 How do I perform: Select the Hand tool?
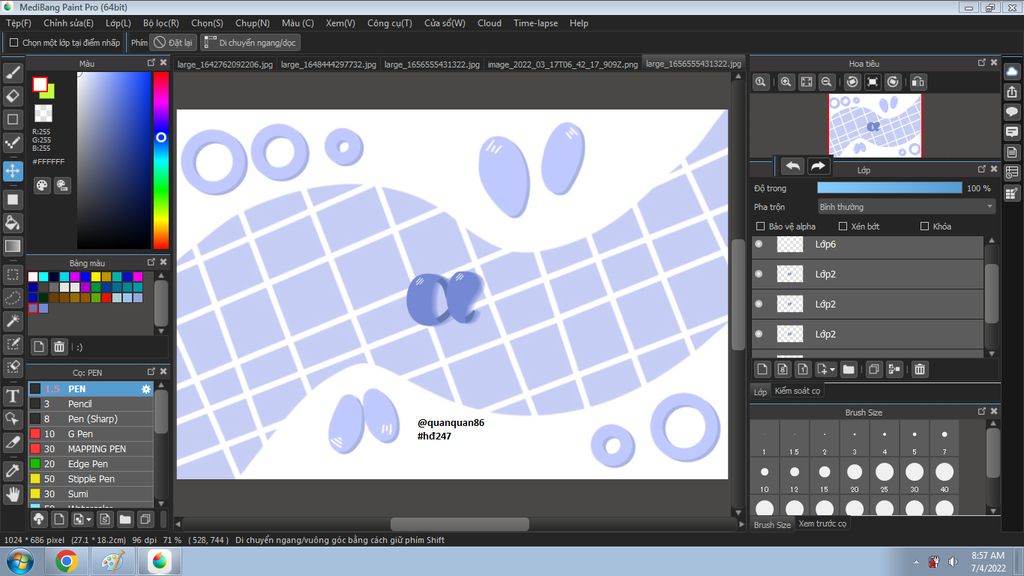[12, 494]
